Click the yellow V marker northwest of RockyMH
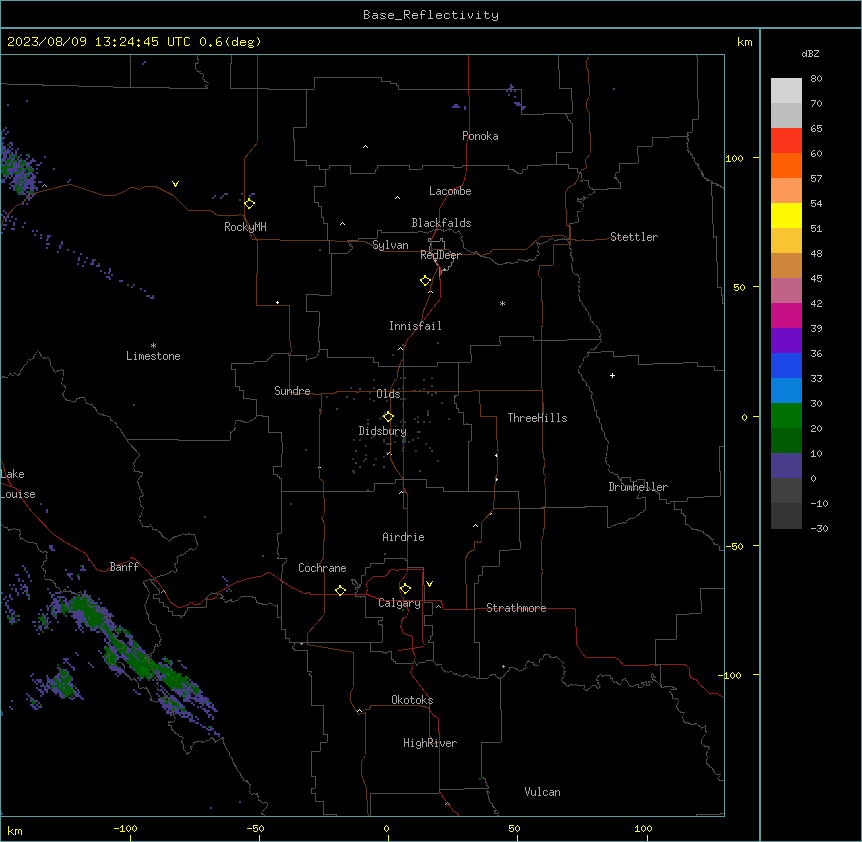 pos(175,184)
